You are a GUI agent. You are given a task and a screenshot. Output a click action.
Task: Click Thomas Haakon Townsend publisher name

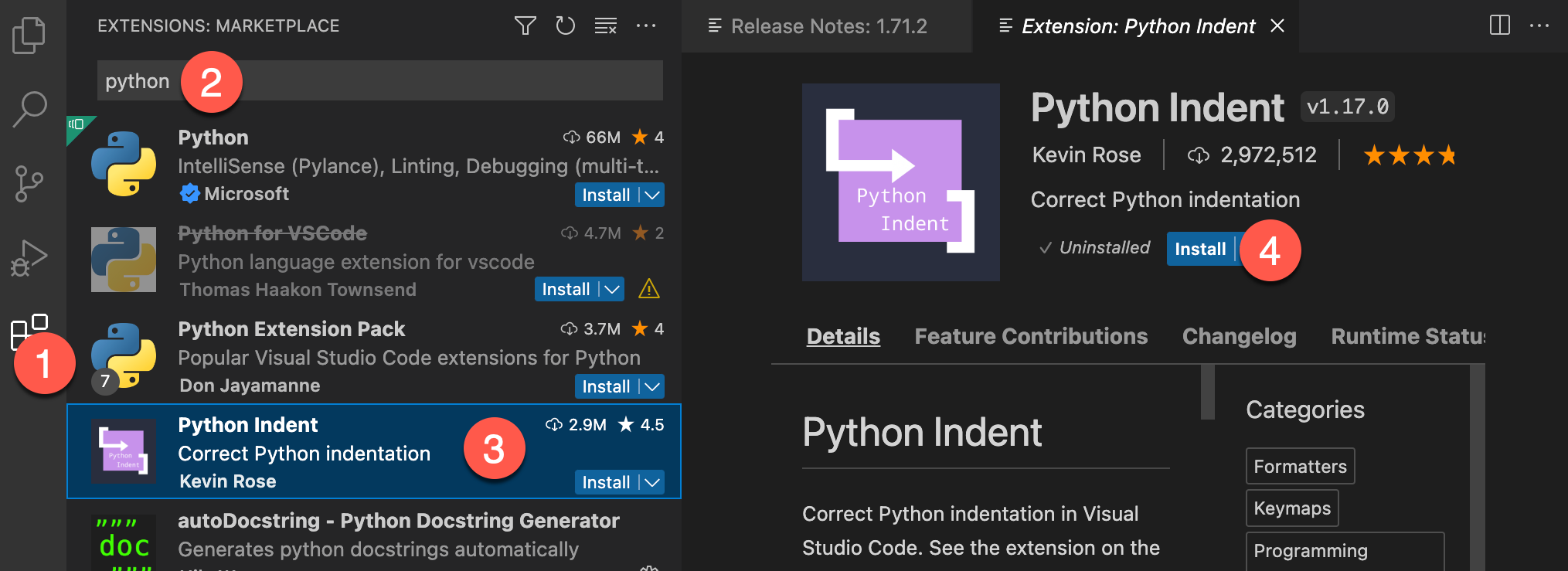pyautogui.click(x=298, y=290)
